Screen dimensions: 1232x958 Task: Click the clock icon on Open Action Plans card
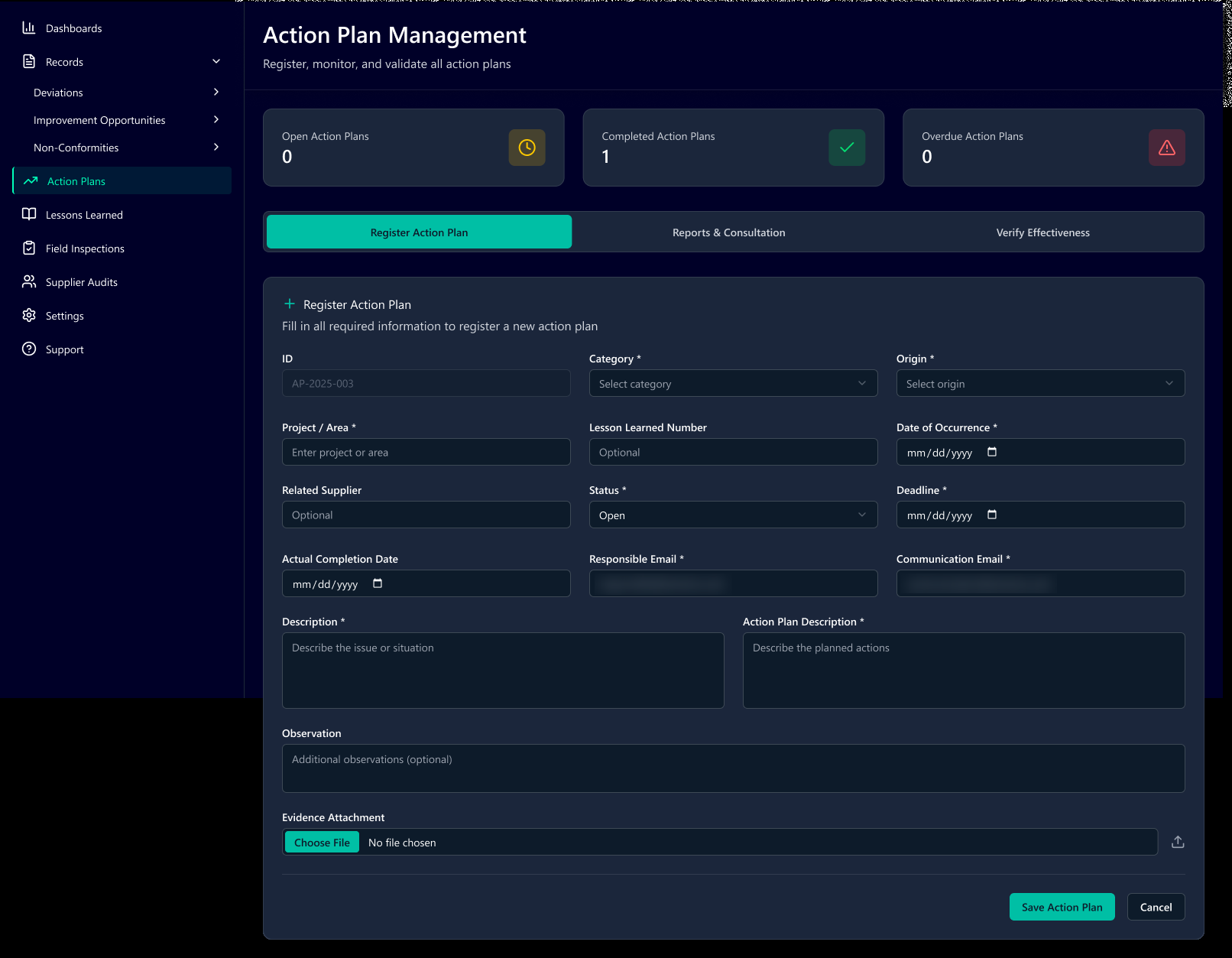(527, 148)
